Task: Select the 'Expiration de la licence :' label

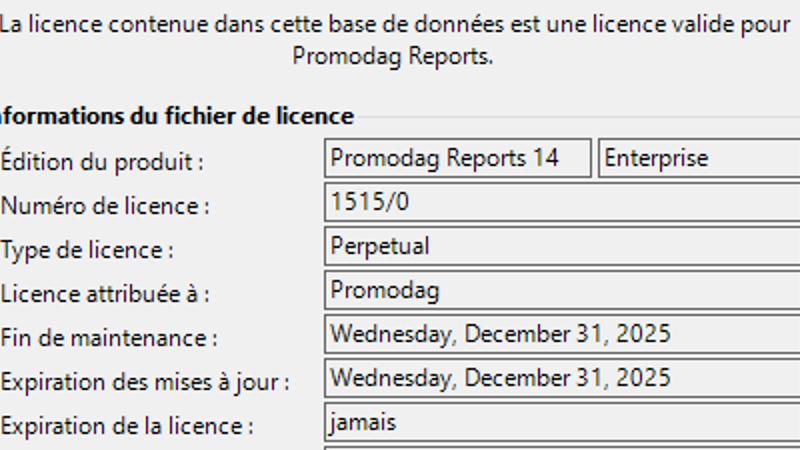Action: pos(126,426)
